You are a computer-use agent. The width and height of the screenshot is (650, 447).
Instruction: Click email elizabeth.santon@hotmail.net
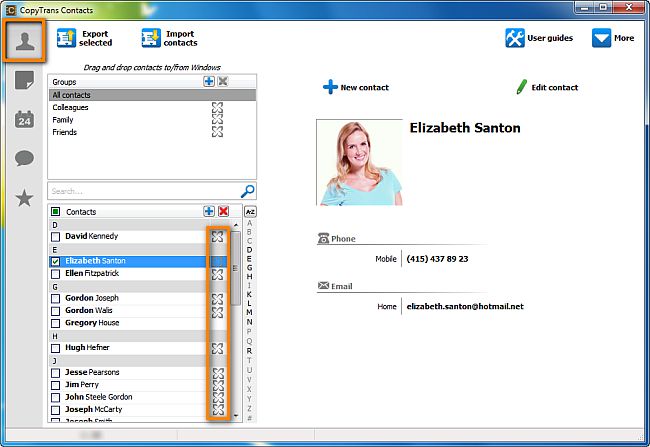coord(465,307)
